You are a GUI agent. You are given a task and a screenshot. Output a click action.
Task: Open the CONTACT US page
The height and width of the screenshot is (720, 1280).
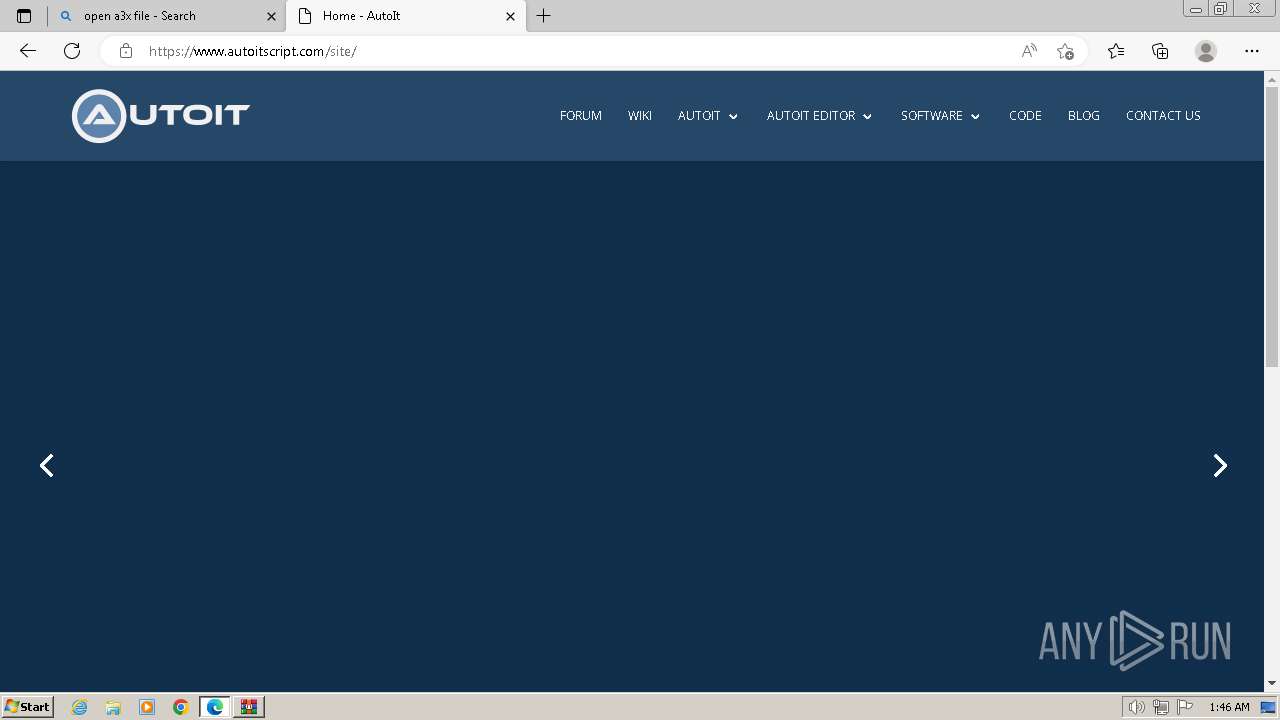(x=1163, y=116)
